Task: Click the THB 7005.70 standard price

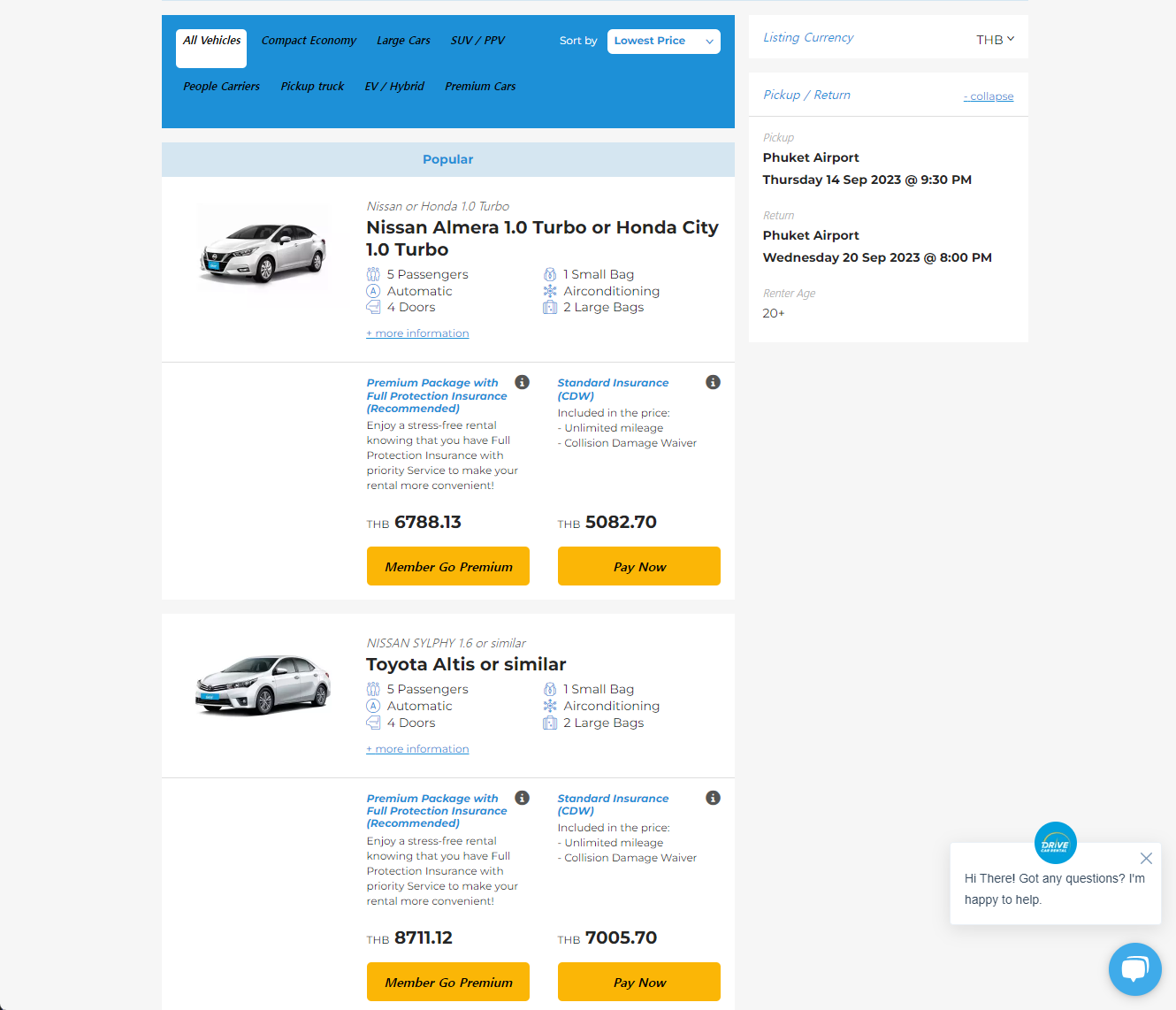Action: pos(607,937)
